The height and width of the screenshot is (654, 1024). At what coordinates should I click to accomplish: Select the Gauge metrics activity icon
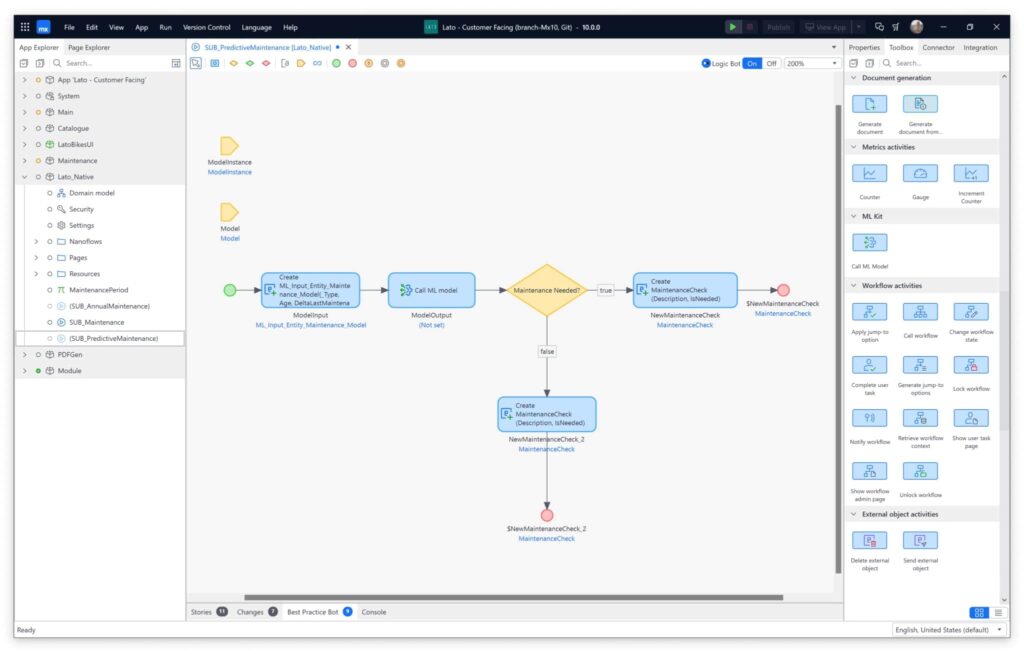920,173
